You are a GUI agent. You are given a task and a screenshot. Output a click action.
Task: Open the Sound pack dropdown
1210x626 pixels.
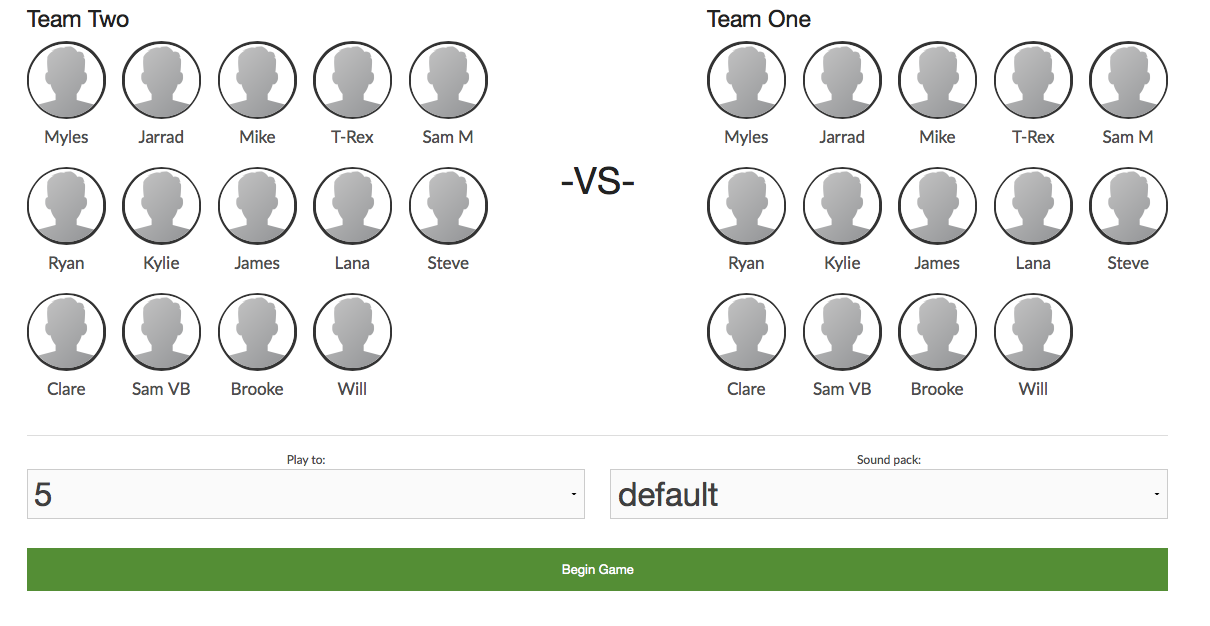tap(889, 494)
